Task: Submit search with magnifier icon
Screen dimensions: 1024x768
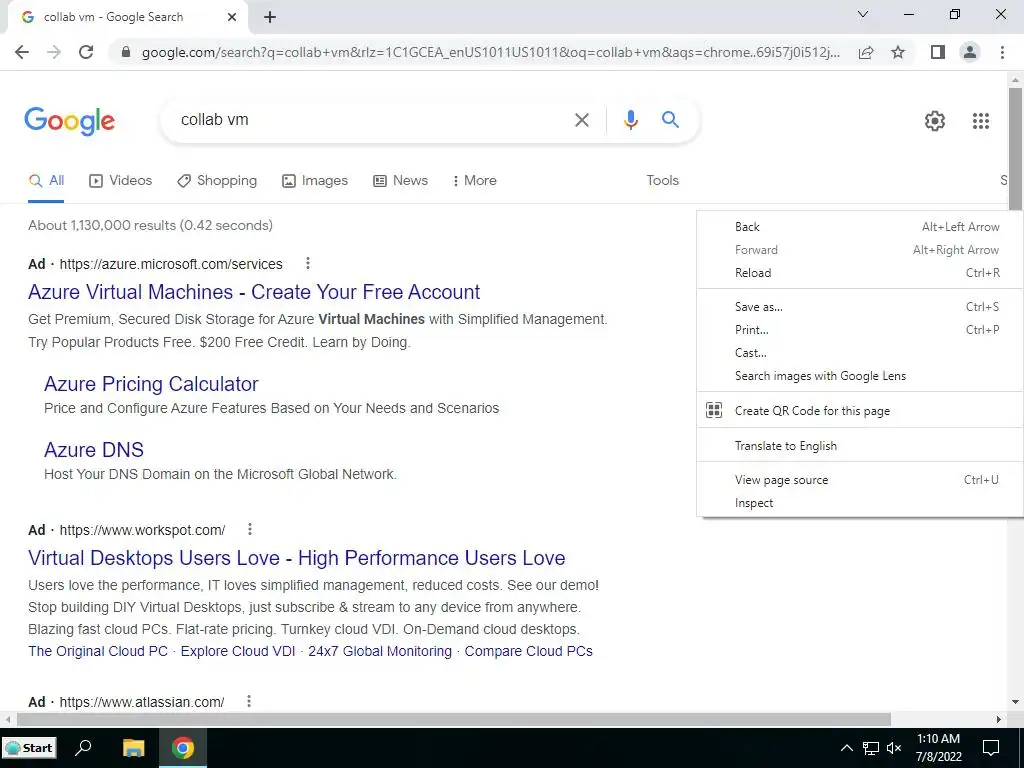Action: (x=670, y=120)
